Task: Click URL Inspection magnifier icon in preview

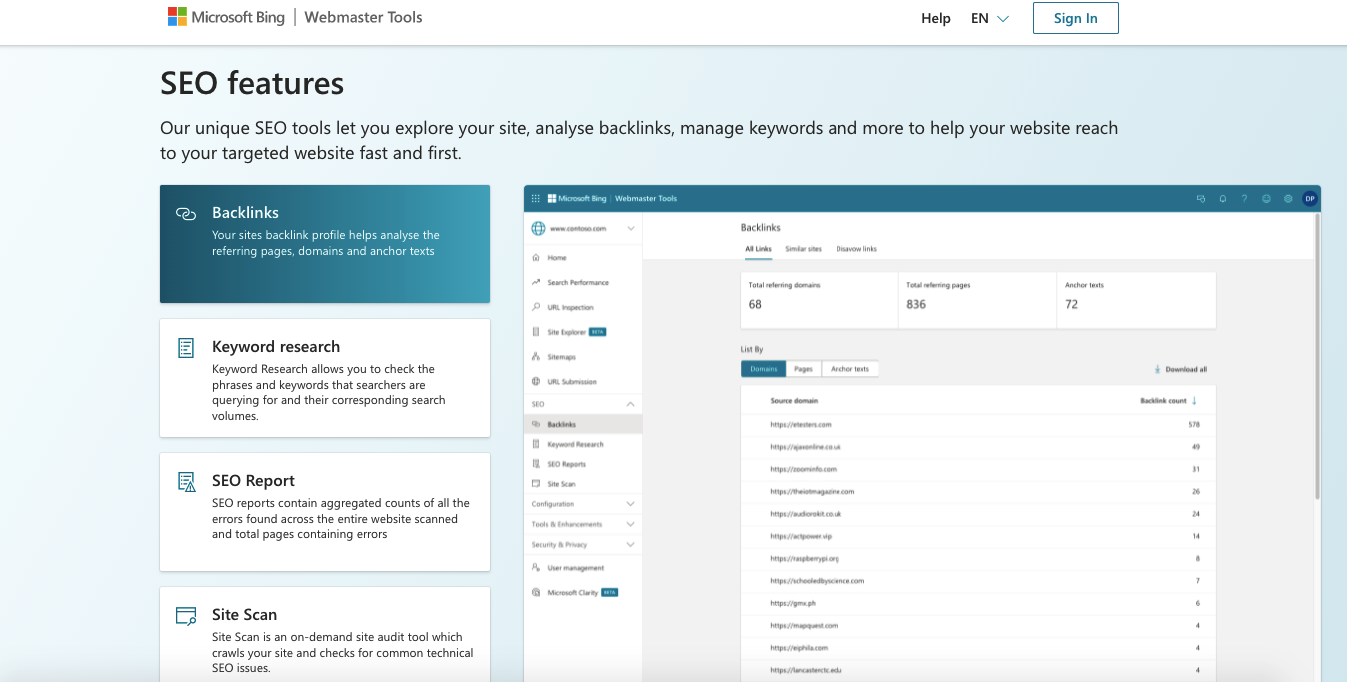Action: coord(537,307)
